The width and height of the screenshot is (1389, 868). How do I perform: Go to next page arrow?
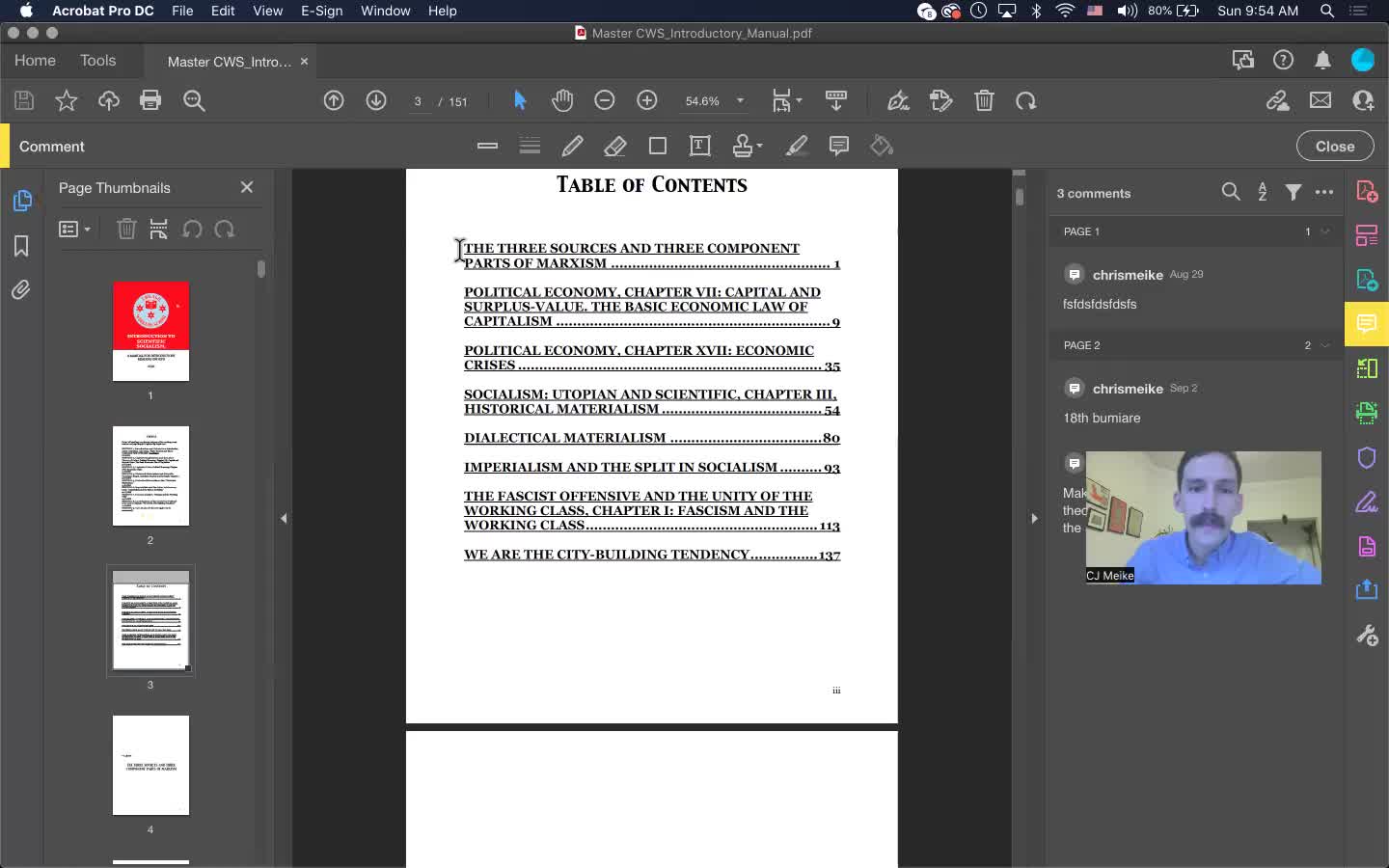pos(376,100)
